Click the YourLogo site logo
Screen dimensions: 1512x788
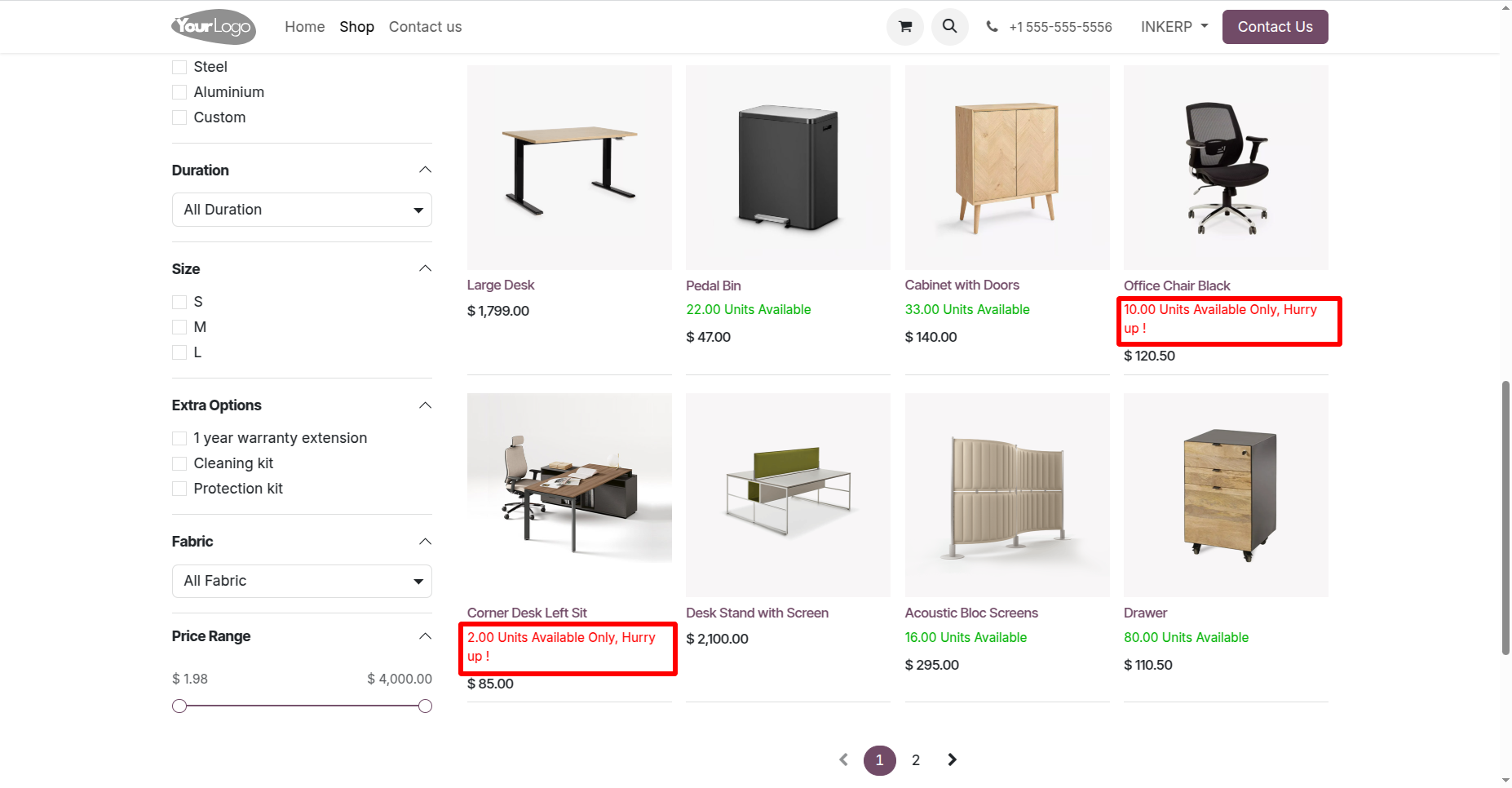tap(213, 27)
